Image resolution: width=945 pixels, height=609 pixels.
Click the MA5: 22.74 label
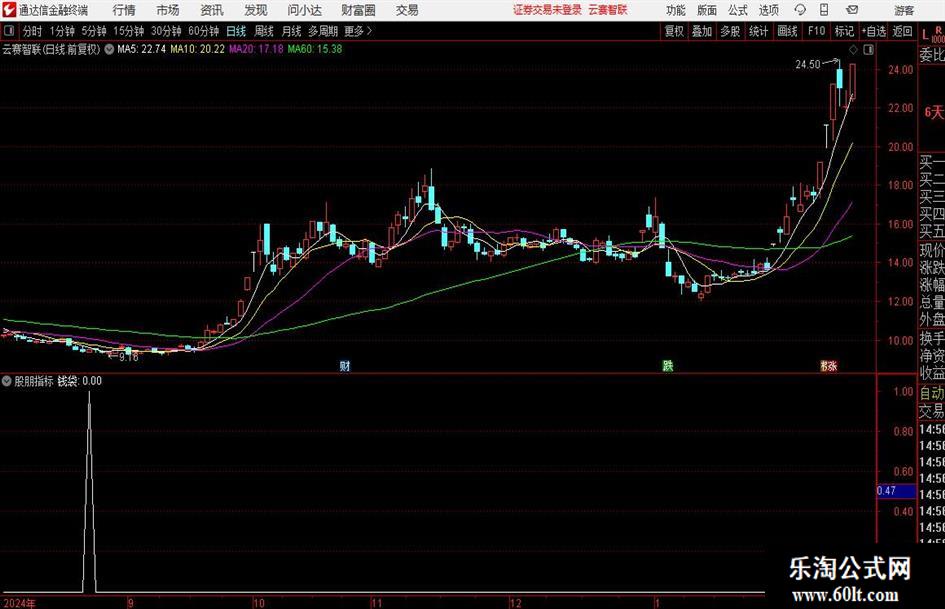pos(141,49)
